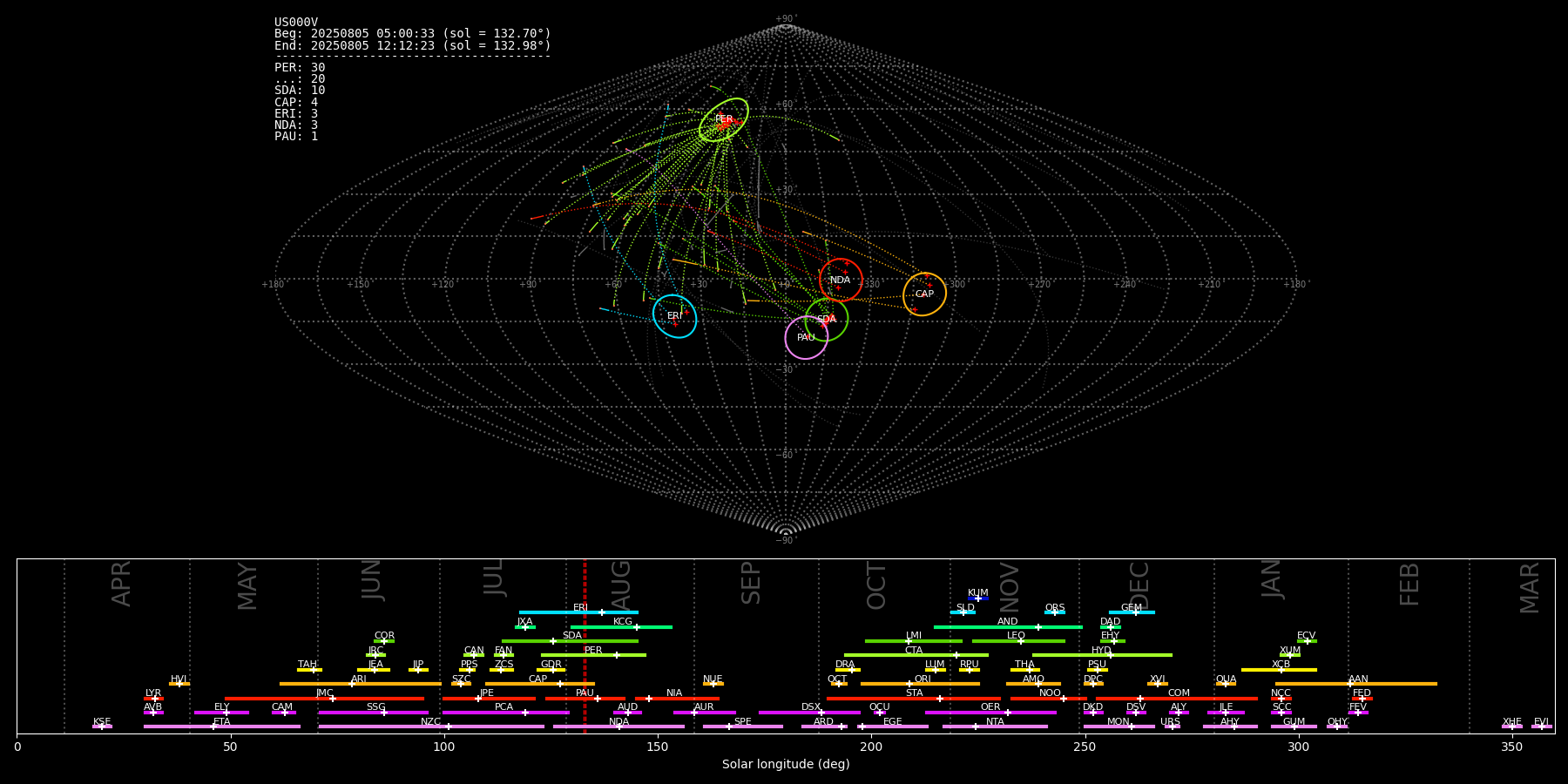Select the 'Beg: 20250805 05:00:33' line
The height and width of the screenshot is (784, 1568).
413,34
